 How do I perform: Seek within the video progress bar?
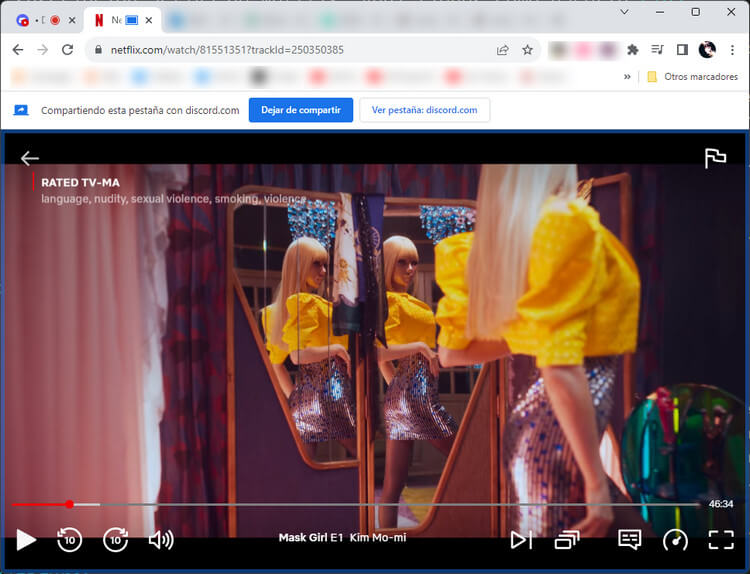(x=356, y=504)
